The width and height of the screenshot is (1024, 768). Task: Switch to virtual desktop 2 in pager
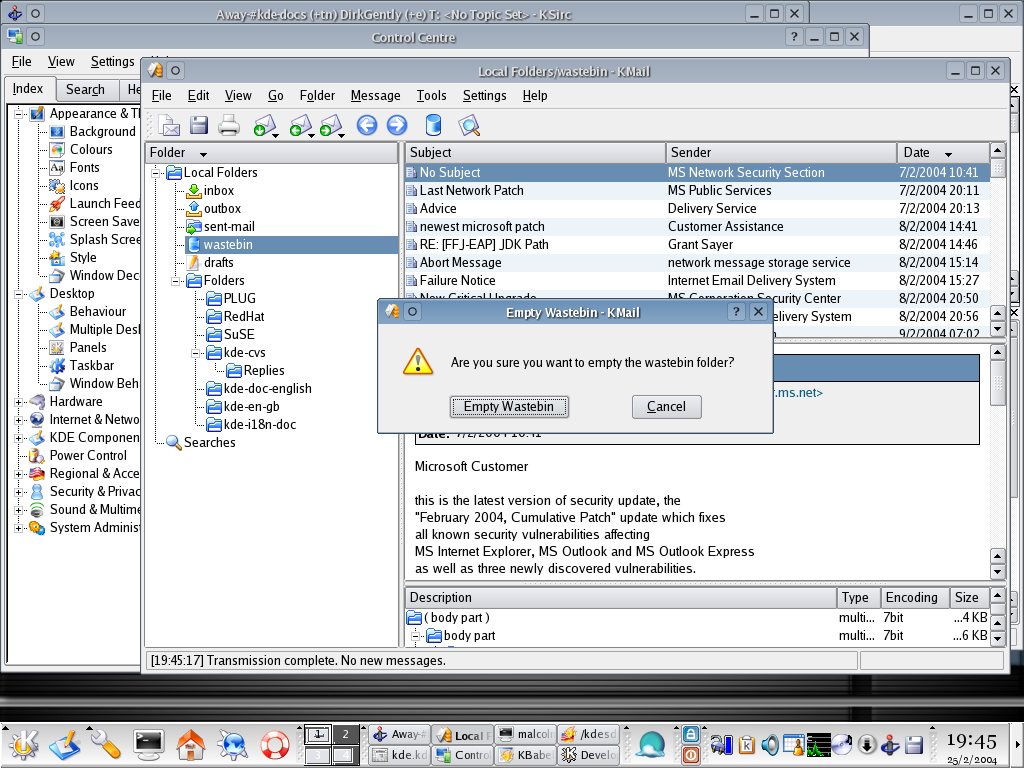tap(345, 735)
